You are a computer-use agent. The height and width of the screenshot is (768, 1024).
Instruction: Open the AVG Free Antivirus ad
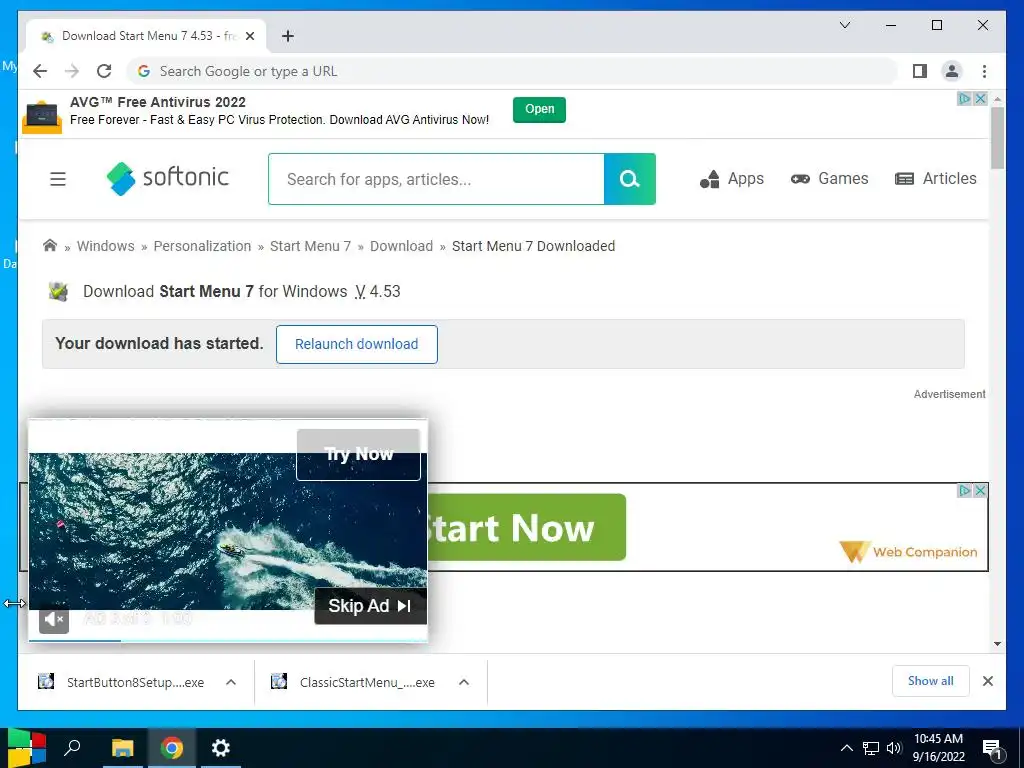(539, 109)
